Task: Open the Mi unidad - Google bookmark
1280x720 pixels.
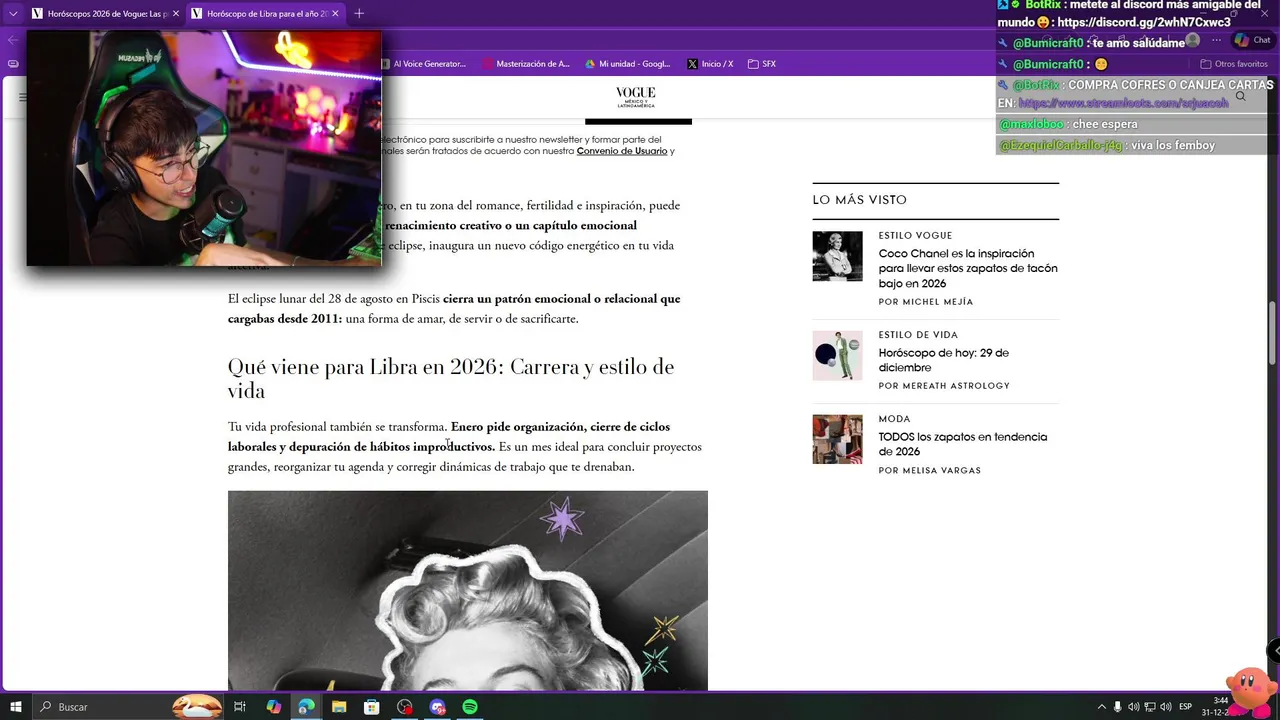Action: click(628, 64)
